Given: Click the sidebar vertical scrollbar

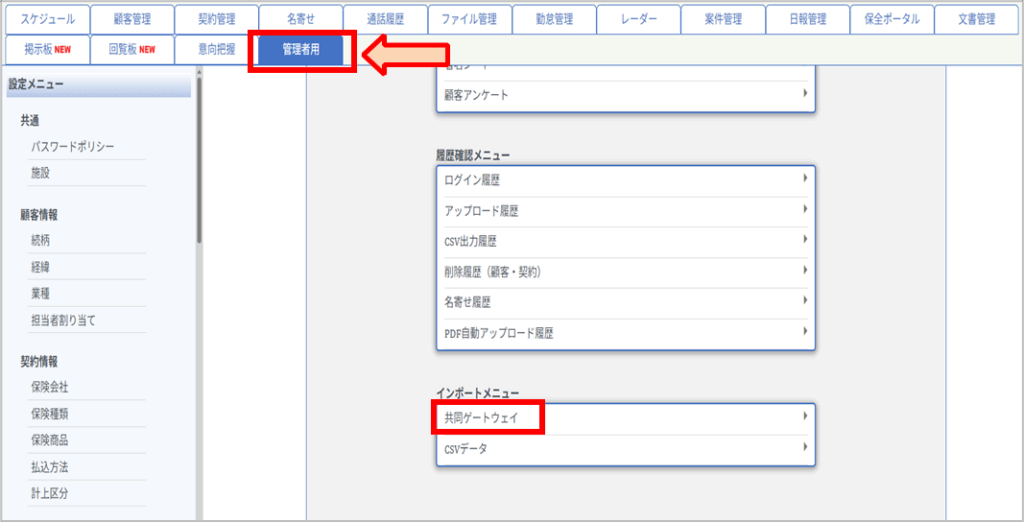Looking at the screenshot, I should (x=199, y=160).
